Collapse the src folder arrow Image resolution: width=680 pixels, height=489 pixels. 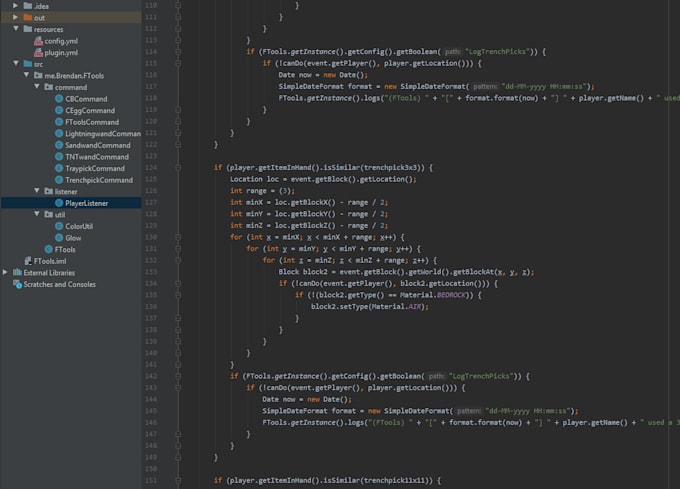click(x=16, y=63)
